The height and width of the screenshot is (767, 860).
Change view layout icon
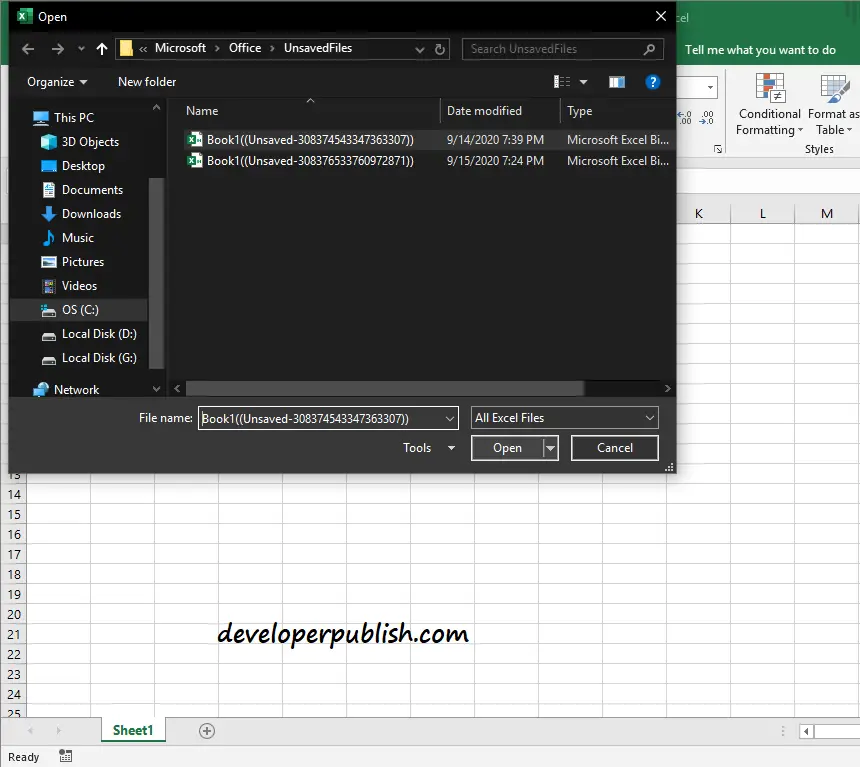pyautogui.click(x=562, y=82)
